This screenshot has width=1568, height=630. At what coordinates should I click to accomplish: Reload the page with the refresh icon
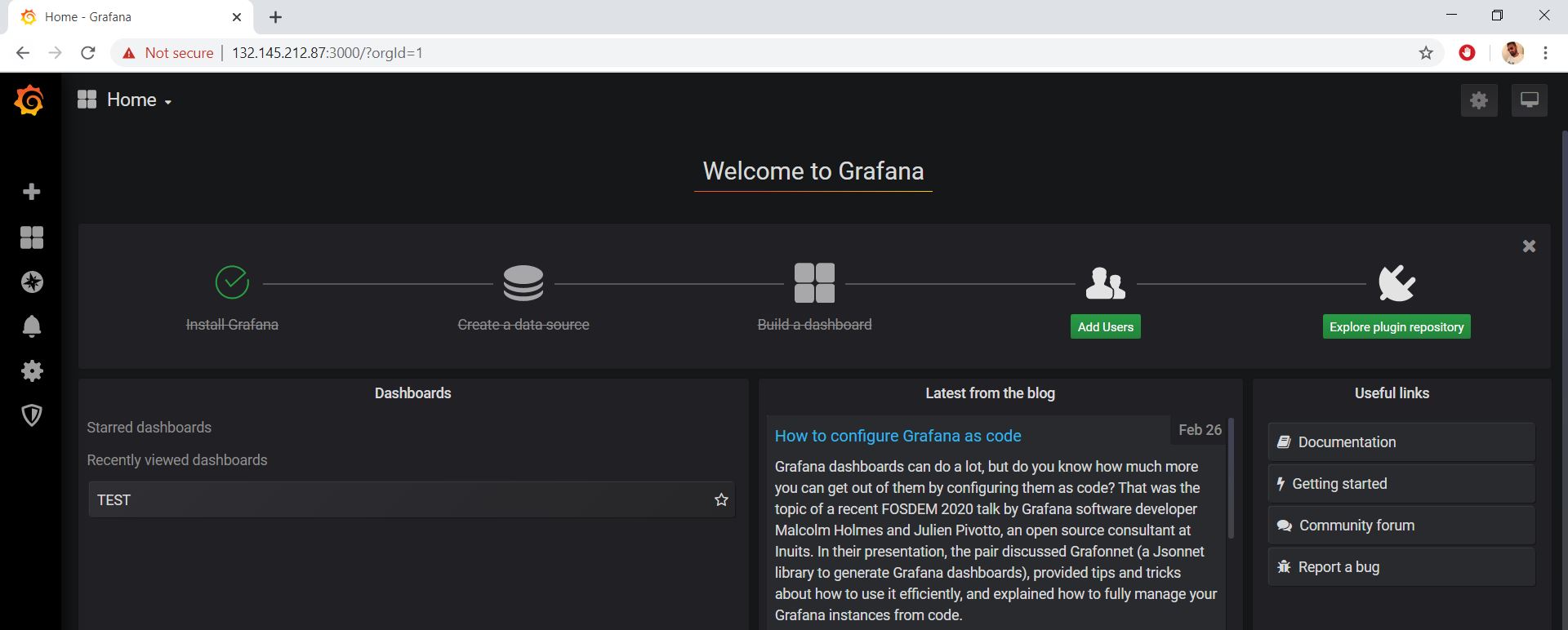click(88, 53)
